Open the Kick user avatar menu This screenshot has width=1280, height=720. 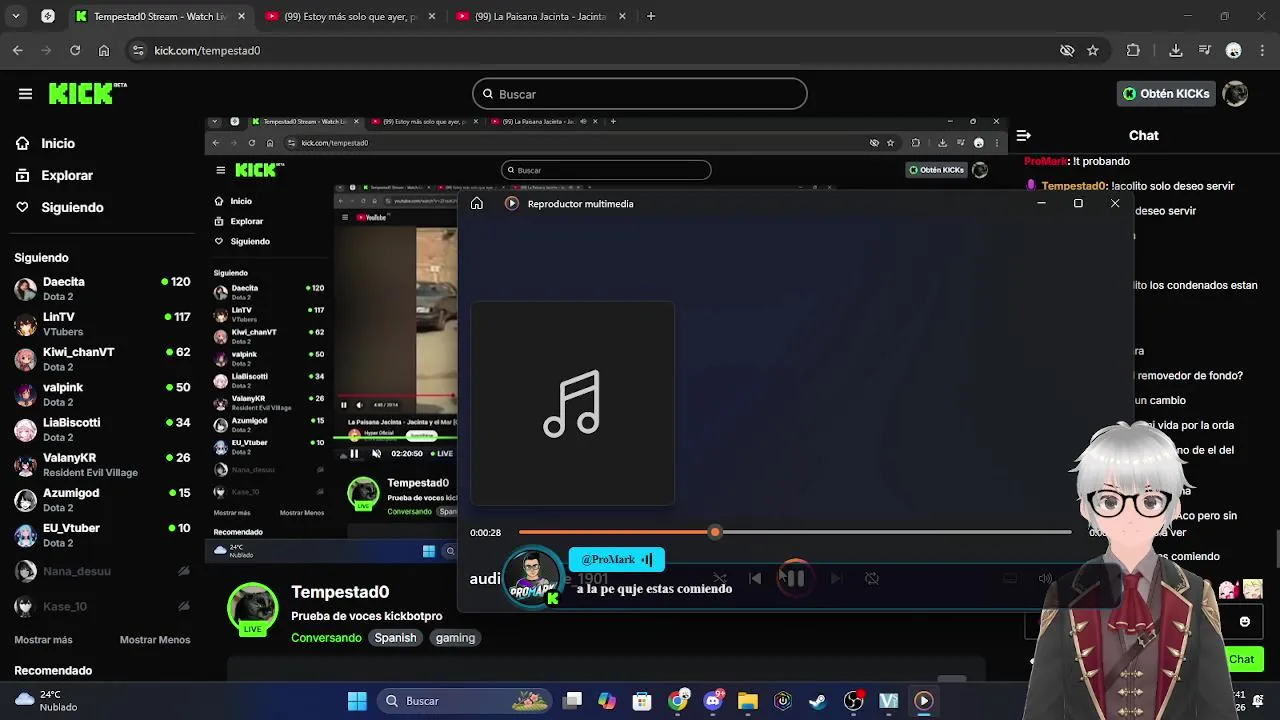[1236, 94]
